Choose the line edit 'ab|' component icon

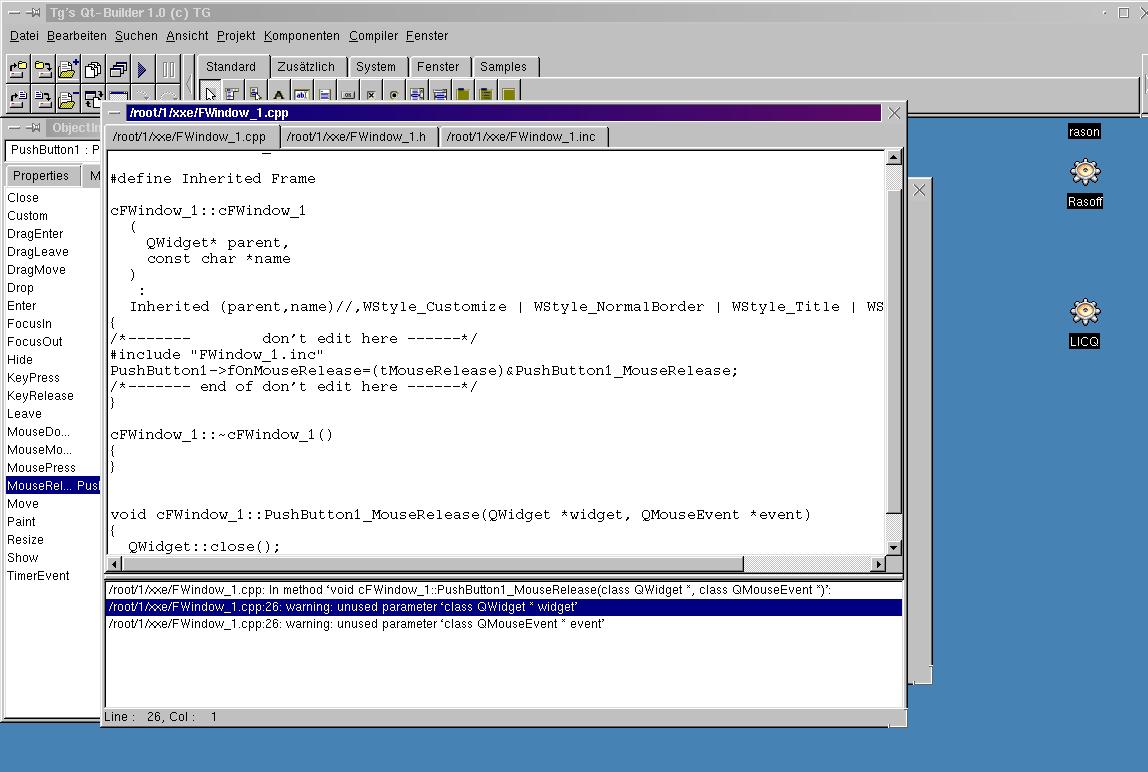(301, 95)
